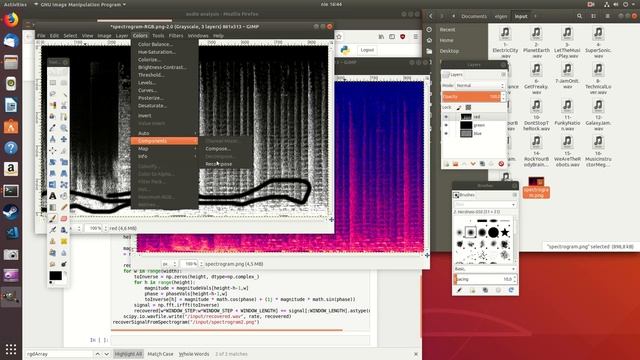Select the Fuzzy Select wand tool
The width and height of the screenshot is (640, 360).
64,94
